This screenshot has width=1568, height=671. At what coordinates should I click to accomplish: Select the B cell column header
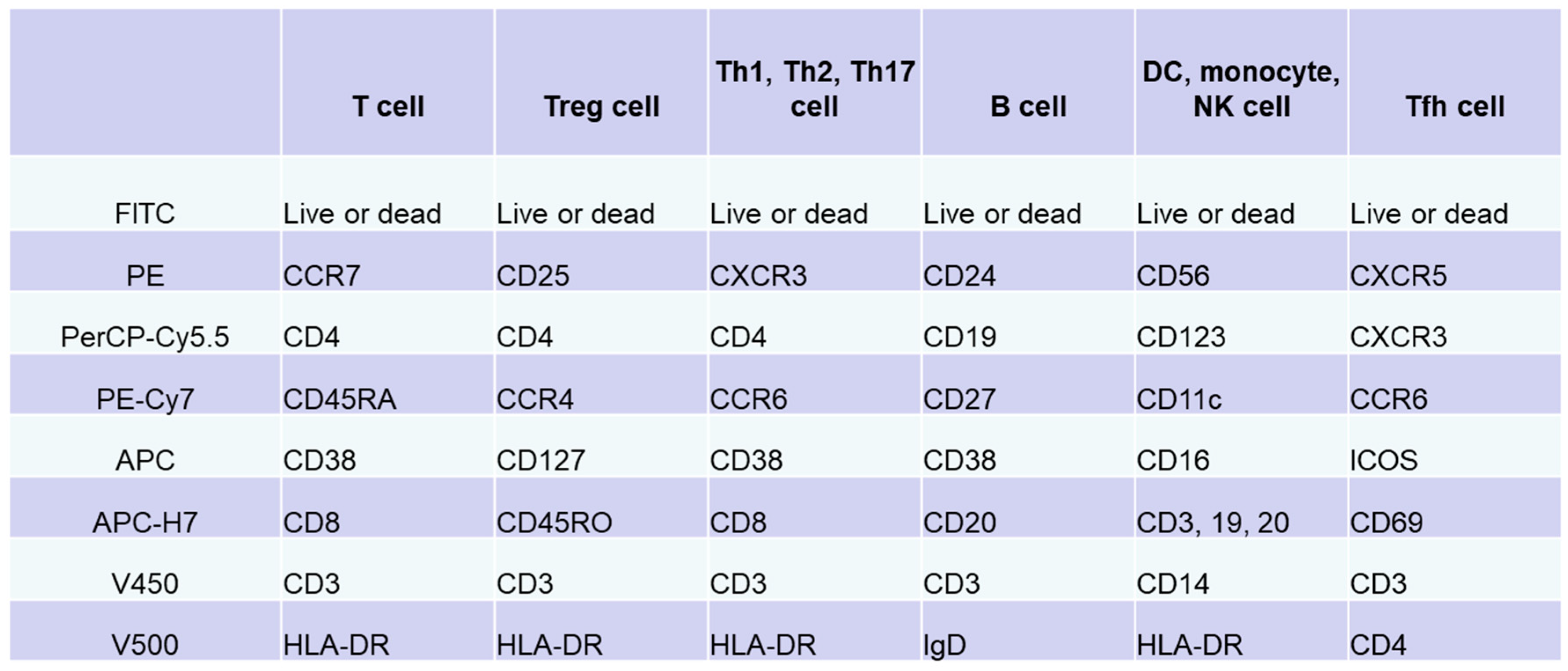(1028, 106)
